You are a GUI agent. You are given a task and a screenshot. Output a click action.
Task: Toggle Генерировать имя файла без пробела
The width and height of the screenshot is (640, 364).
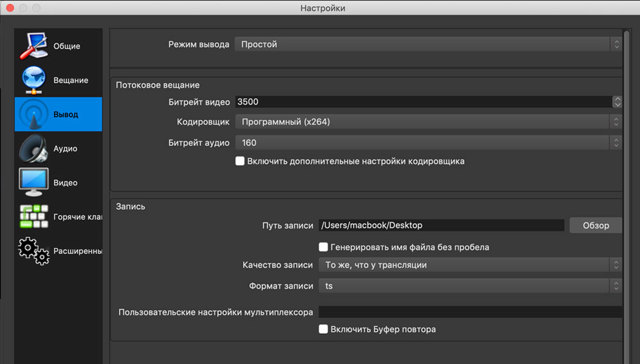point(323,247)
